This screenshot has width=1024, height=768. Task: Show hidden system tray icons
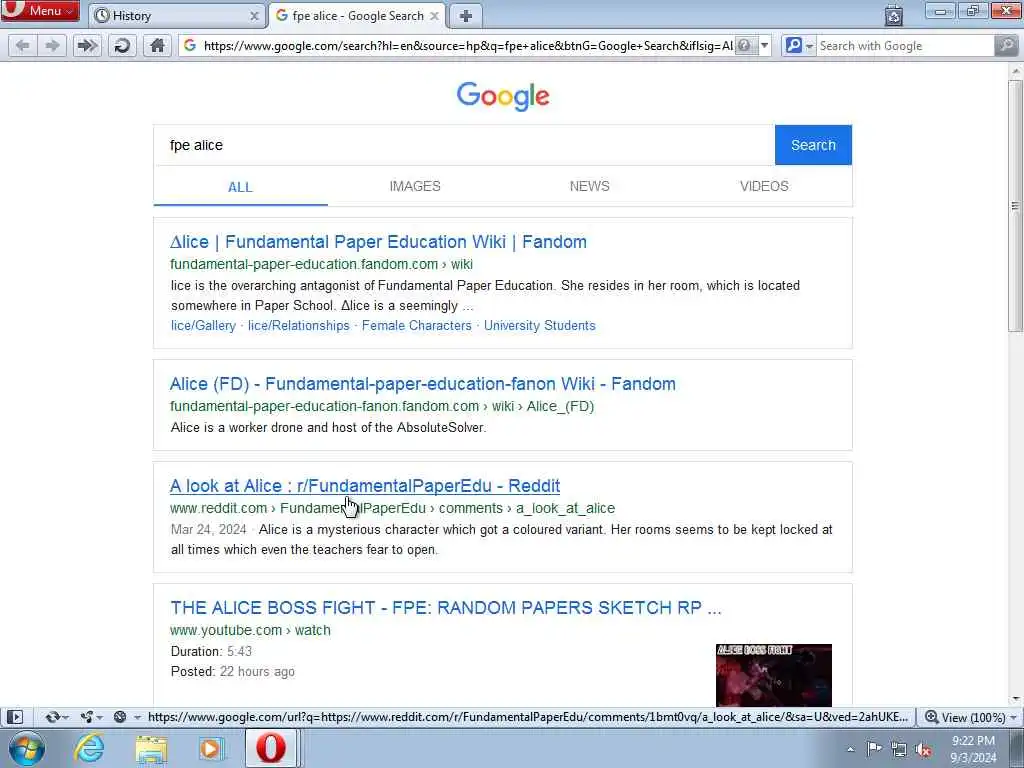(850, 750)
